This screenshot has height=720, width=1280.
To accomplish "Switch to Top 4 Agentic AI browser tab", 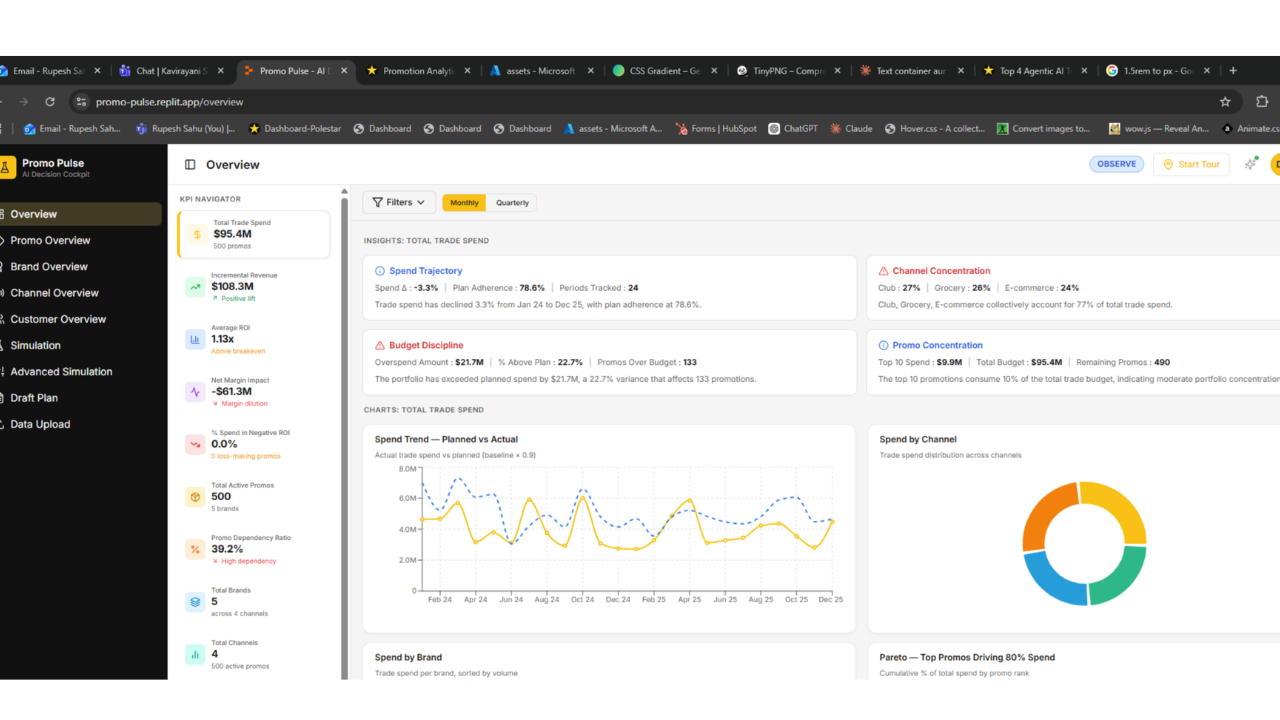I will [1035, 71].
